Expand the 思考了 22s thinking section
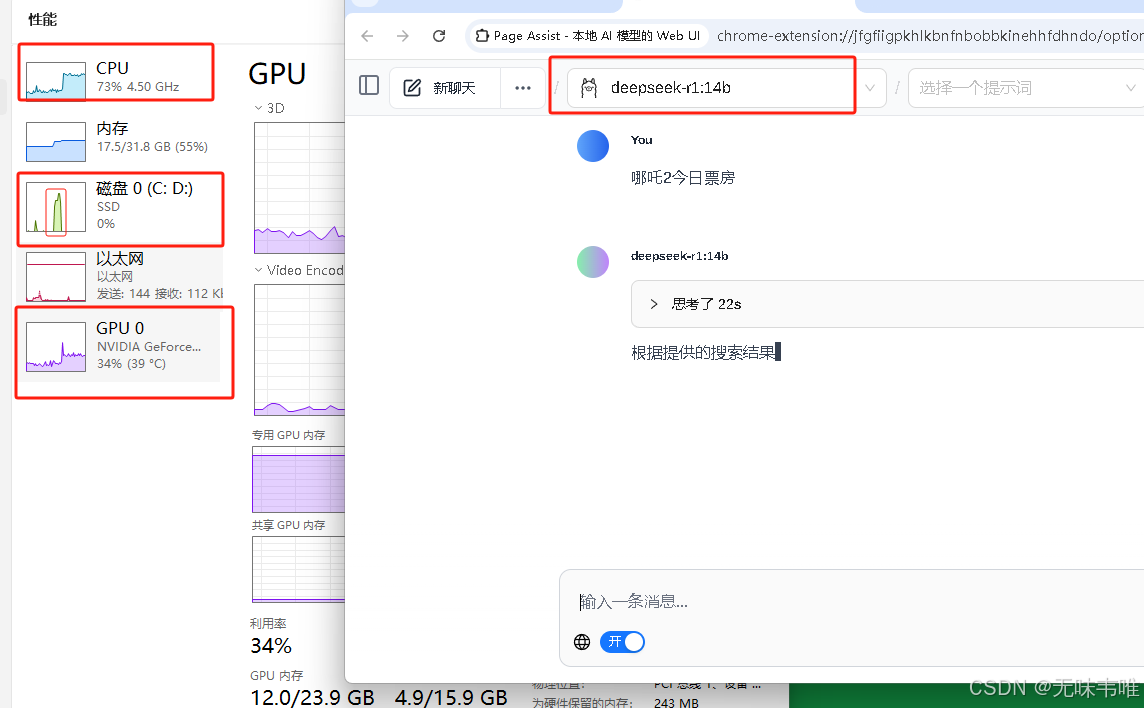 887,304
